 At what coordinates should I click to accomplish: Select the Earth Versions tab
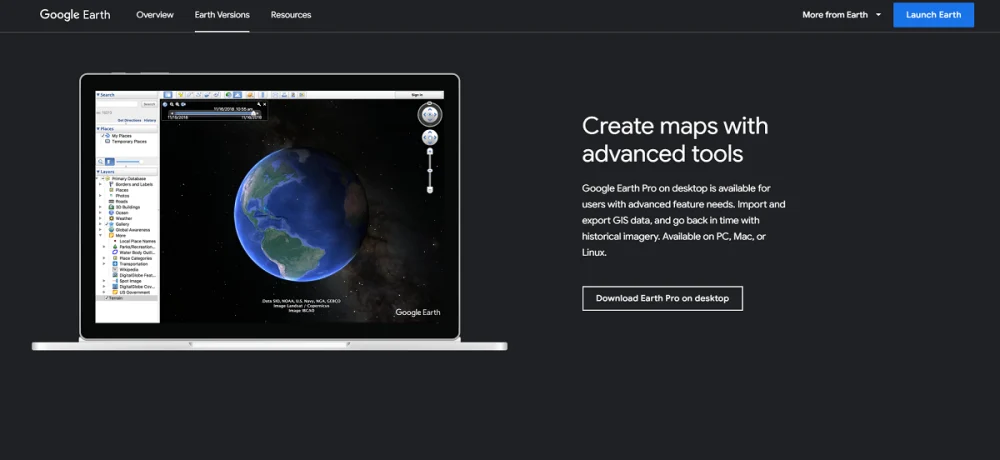pos(222,15)
